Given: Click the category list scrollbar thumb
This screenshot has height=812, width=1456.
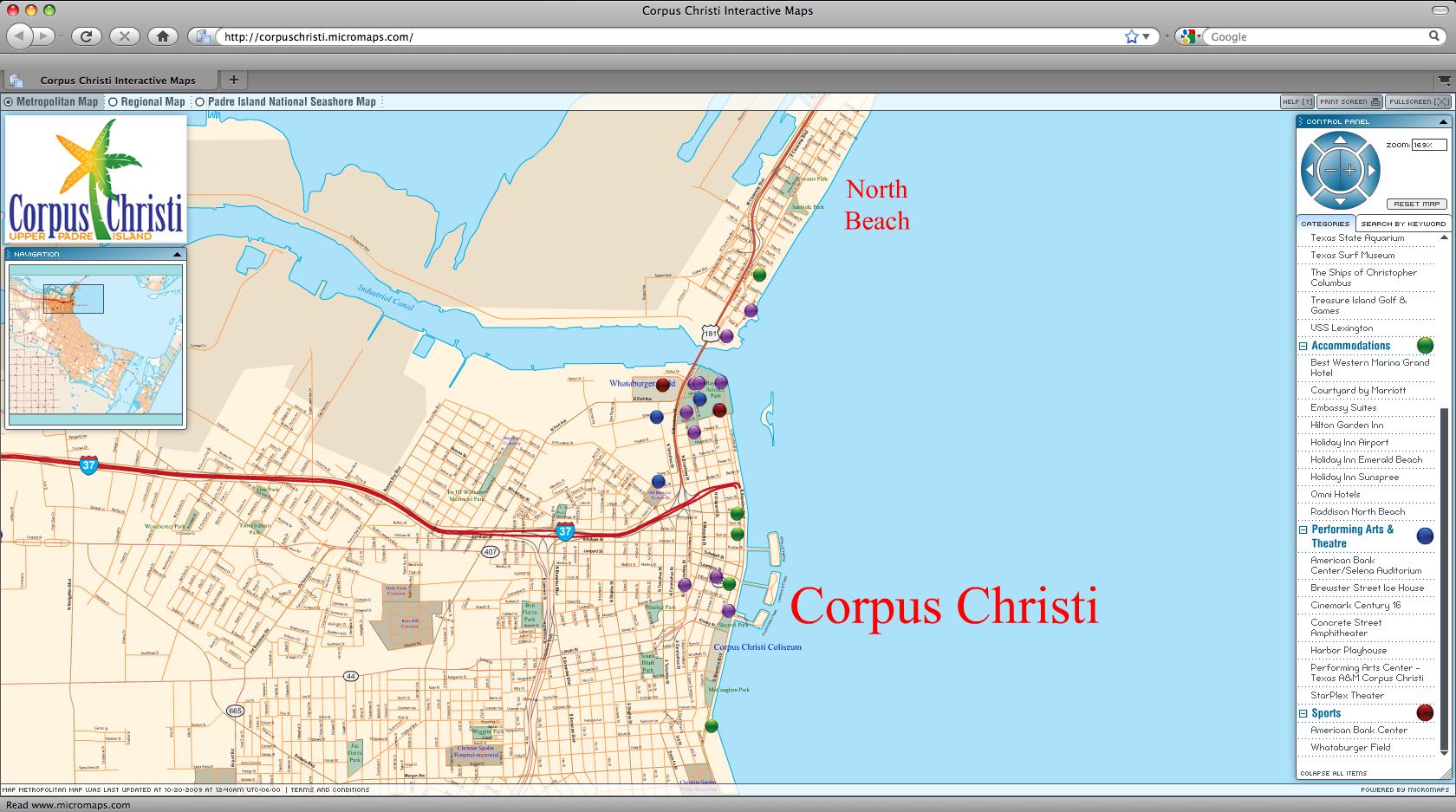Looking at the screenshot, I should (x=1443, y=581).
